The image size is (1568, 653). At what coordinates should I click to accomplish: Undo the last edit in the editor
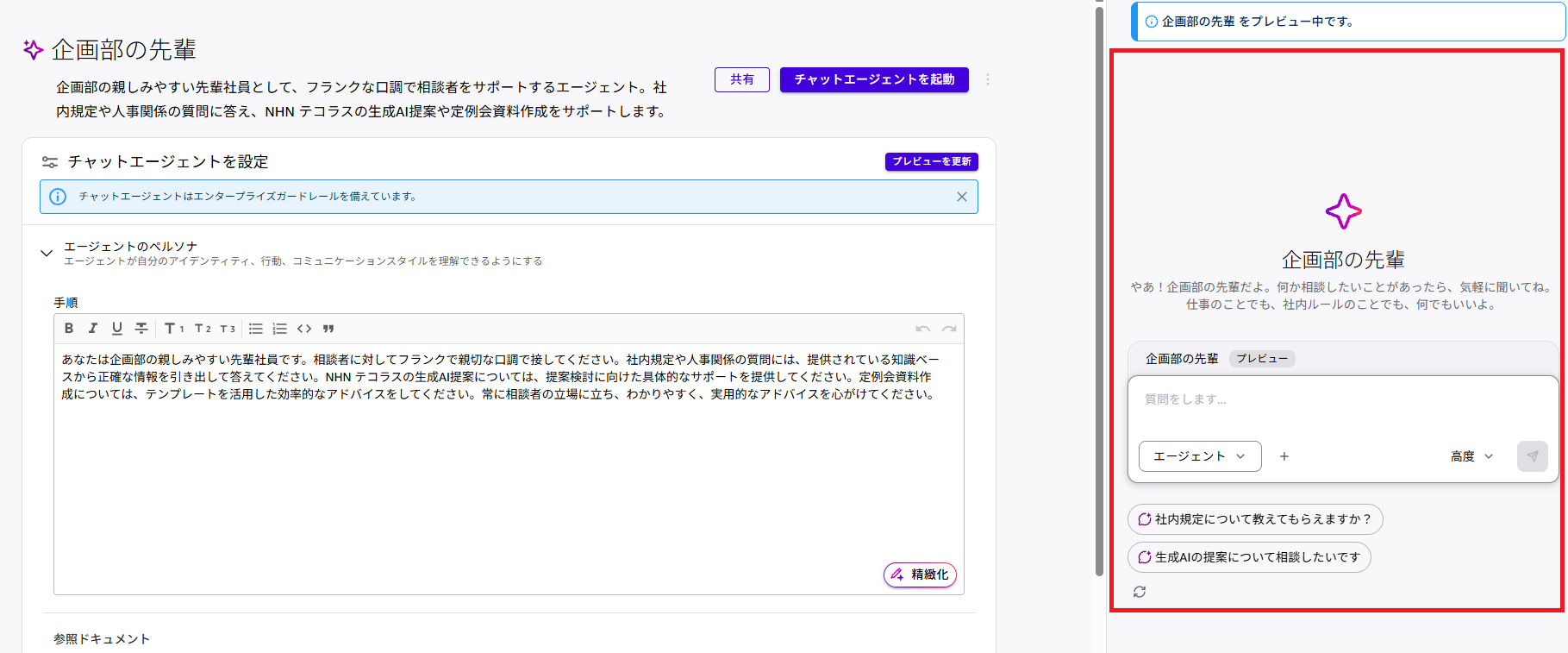923,329
